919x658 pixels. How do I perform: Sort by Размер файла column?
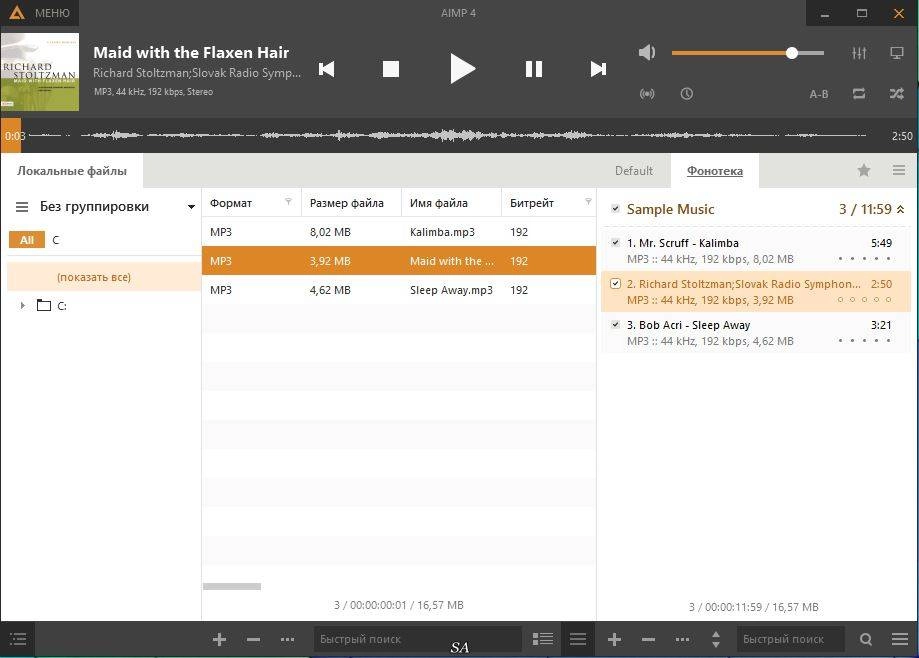tap(346, 203)
